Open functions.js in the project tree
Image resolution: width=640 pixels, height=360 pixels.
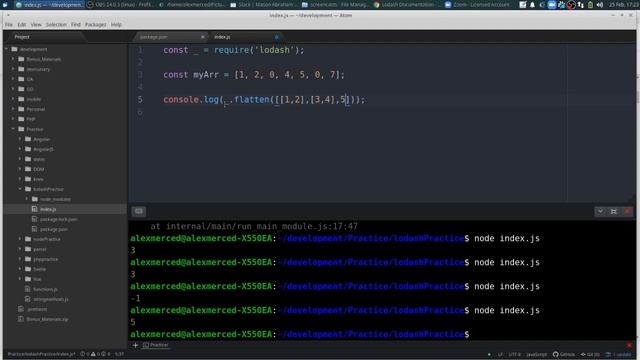tap(45, 289)
